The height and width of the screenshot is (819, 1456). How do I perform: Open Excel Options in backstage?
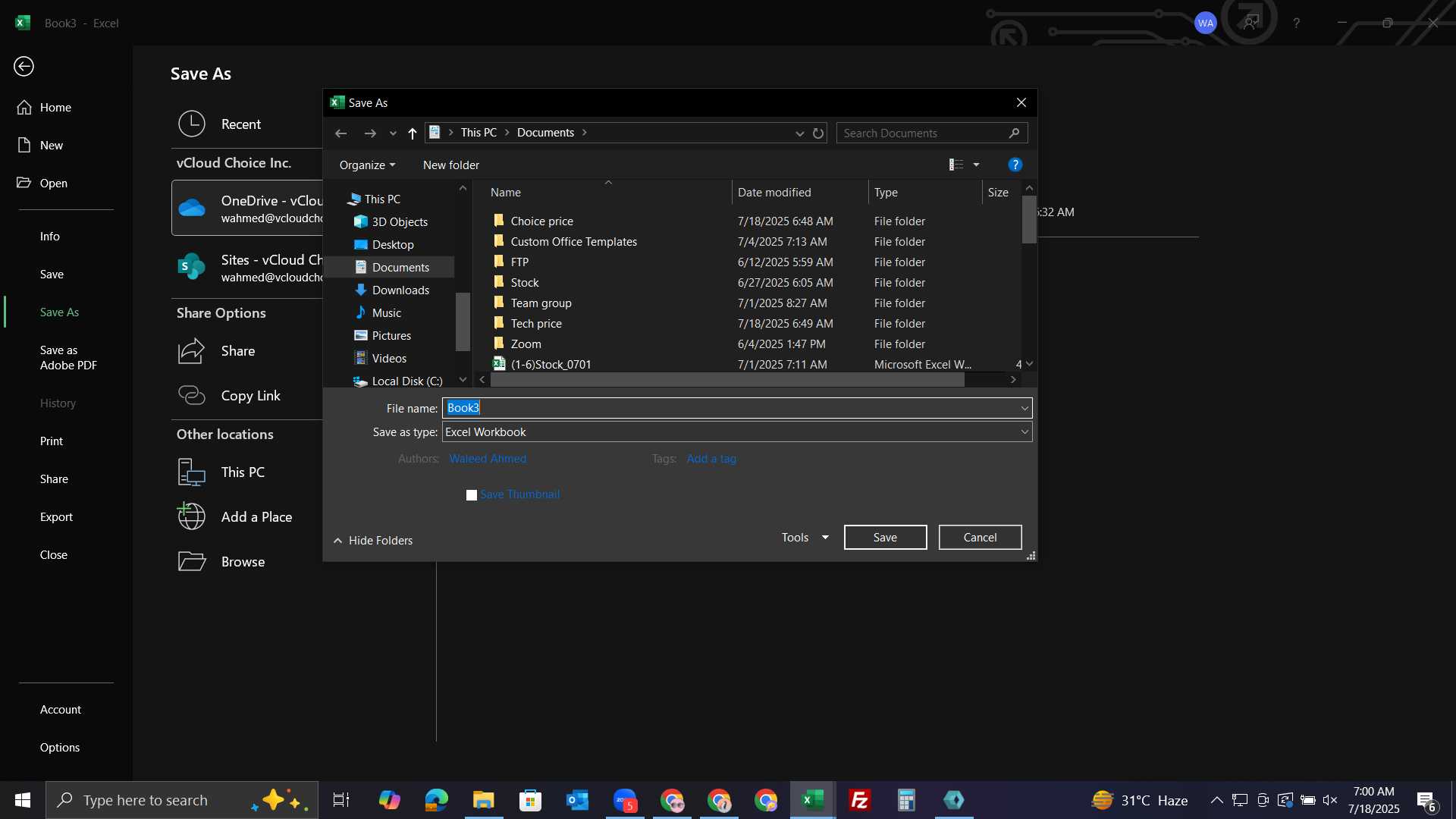(60, 748)
